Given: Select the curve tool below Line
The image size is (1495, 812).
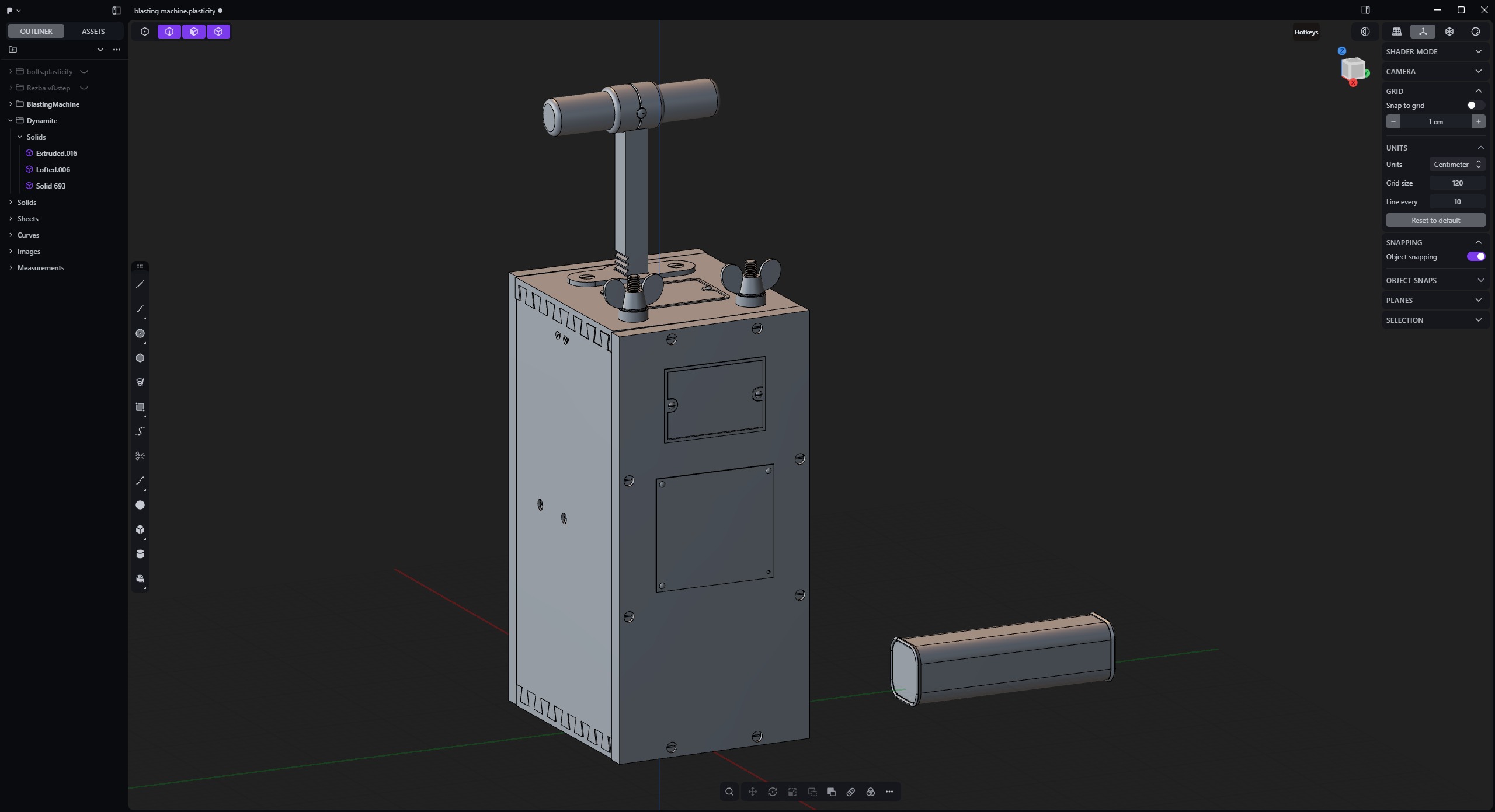Looking at the screenshot, I should [140, 309].
